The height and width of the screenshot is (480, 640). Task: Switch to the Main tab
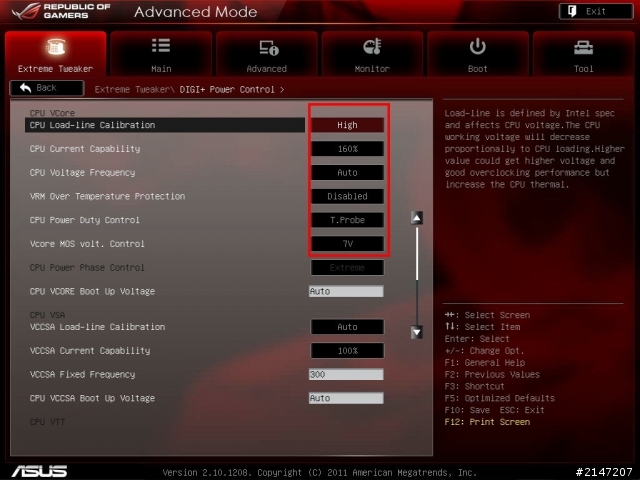[161, 53]
